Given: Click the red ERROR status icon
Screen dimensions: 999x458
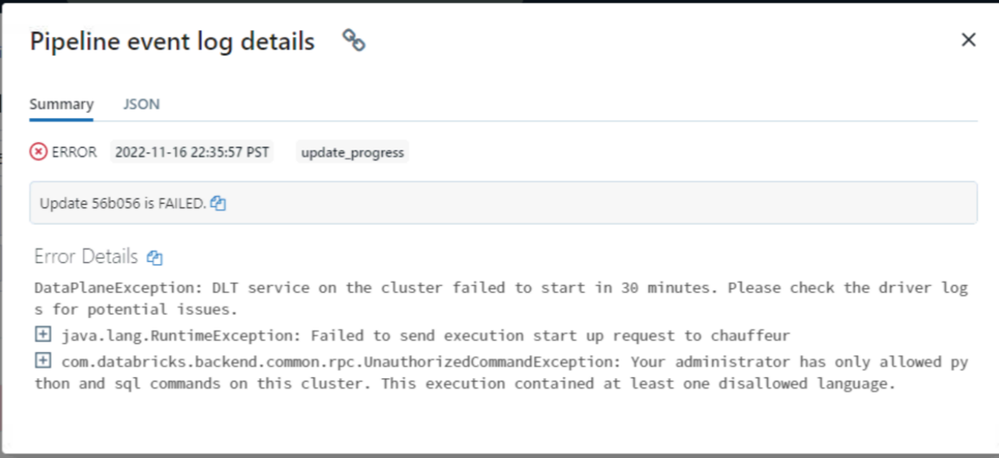Looking at the screenshot, I should coord(38,152).
